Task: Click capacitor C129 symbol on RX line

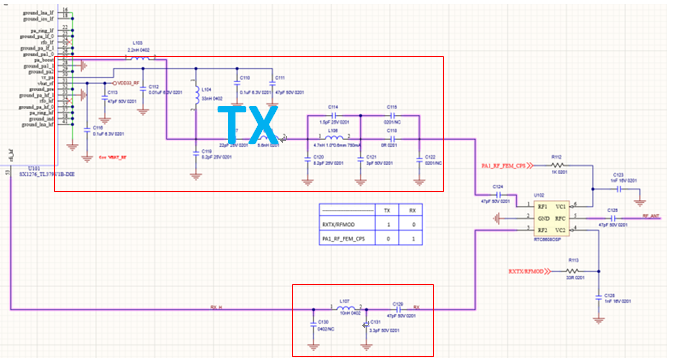Action: click(x=398, y=309)
